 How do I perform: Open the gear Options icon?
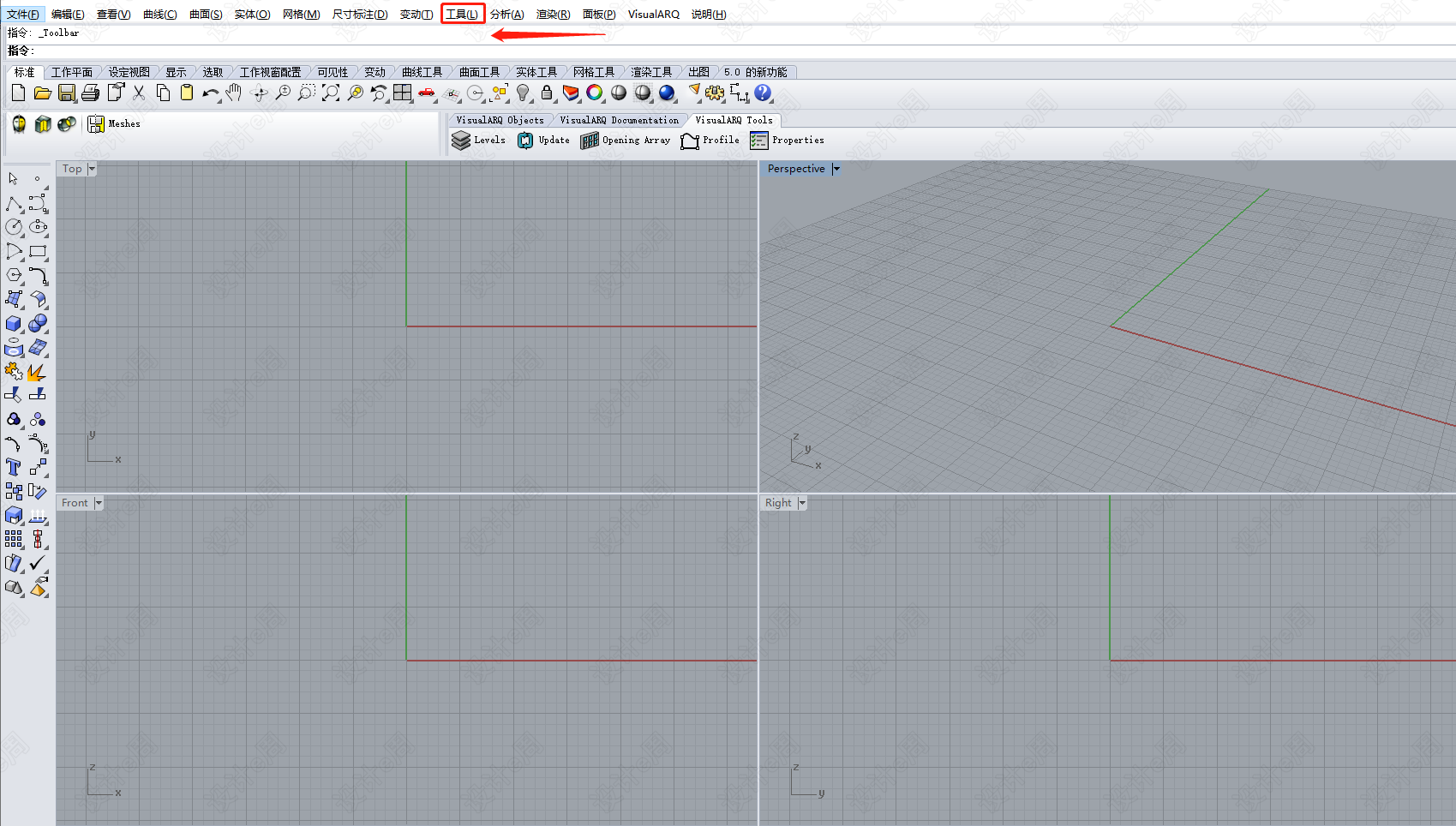point(715,93)
